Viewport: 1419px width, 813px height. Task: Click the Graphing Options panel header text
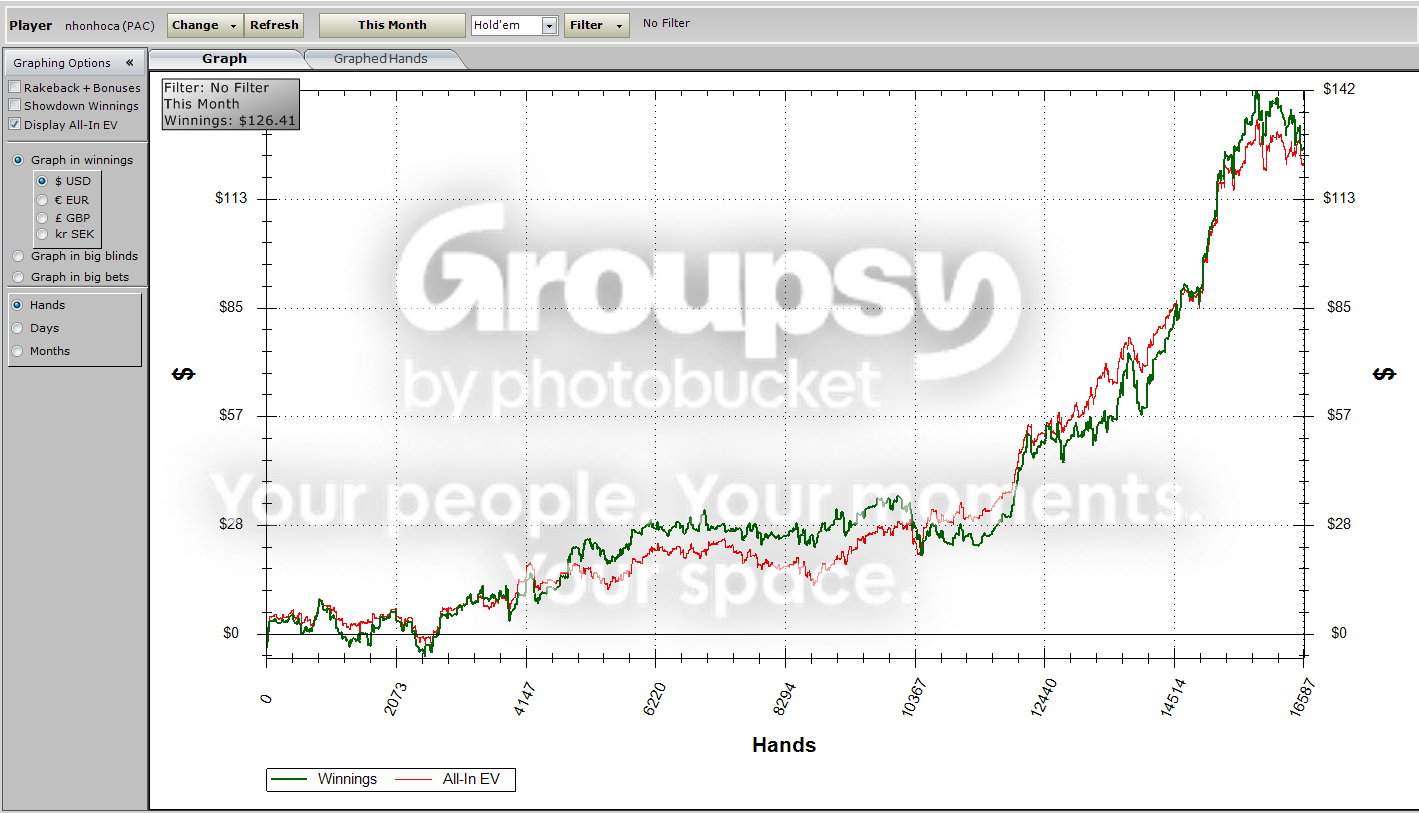[62, 63]
